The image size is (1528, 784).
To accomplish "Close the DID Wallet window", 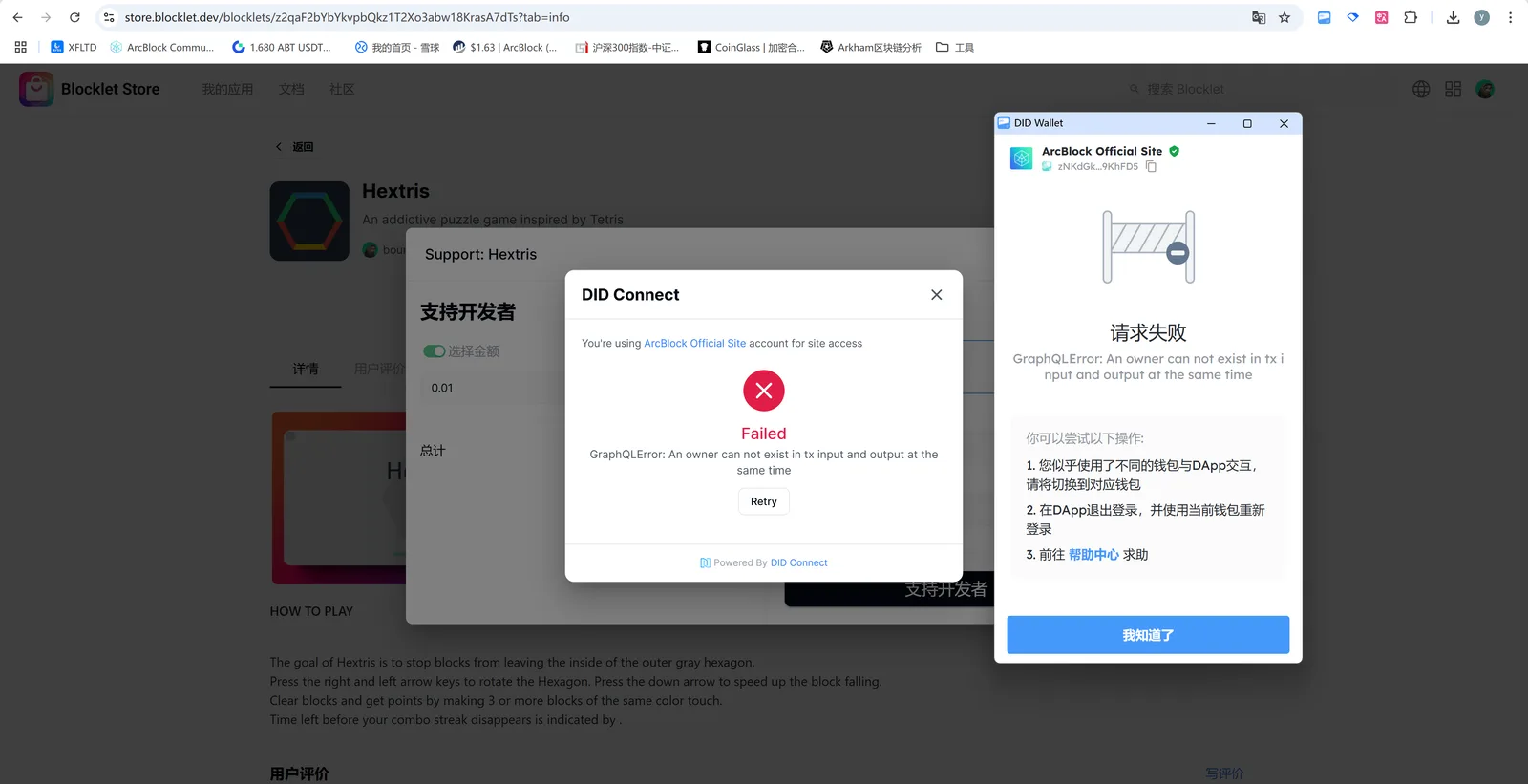I will pyautogui.click(x=1284, y=123).
